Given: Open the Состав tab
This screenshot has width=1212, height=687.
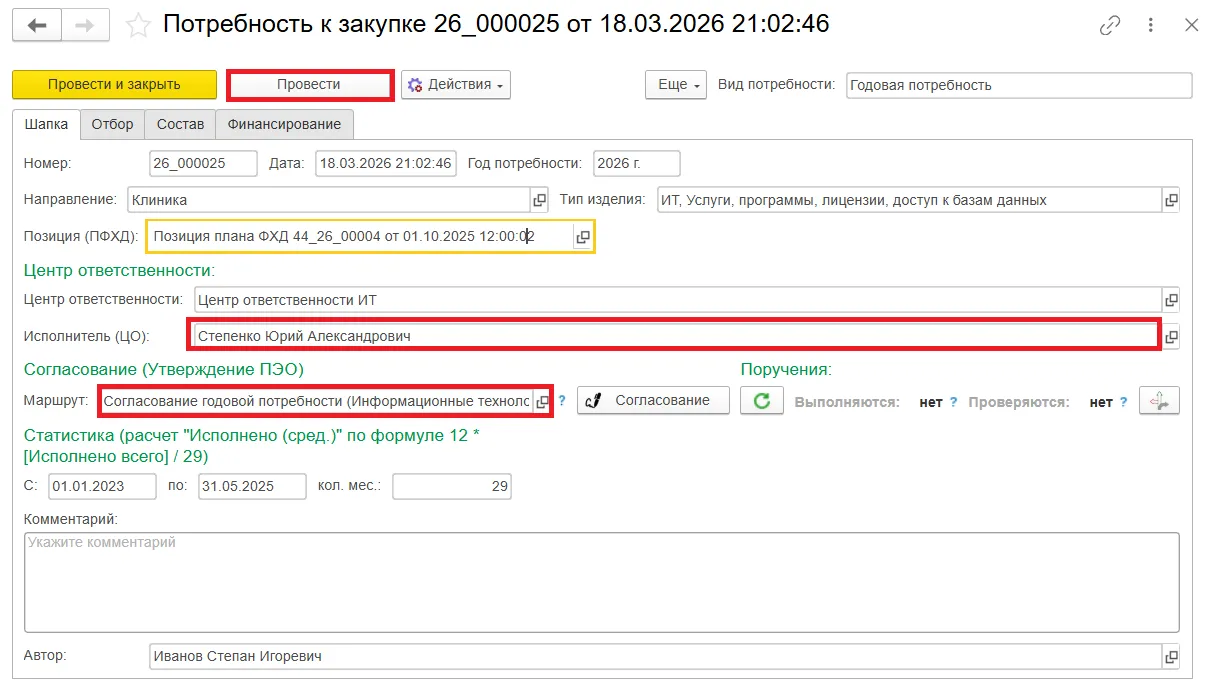Looking at the screenshot, I should (180, 124).
